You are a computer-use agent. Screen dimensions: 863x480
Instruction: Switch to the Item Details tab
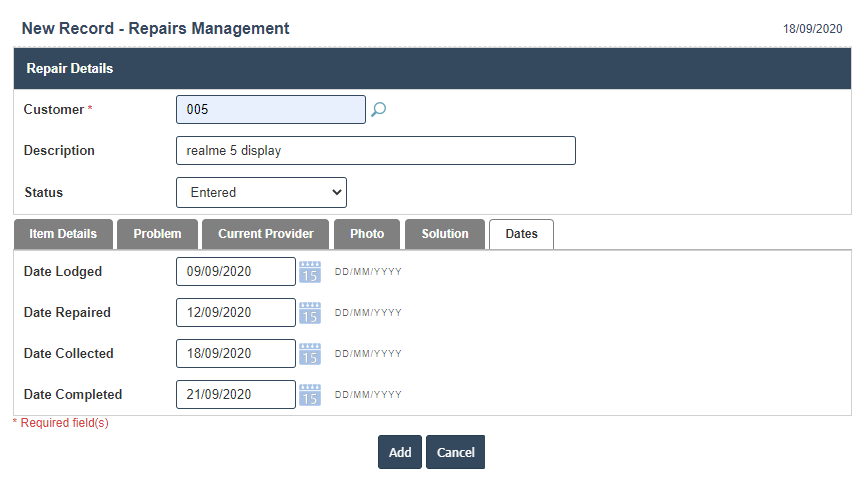pyautogui.click(x=63, y=234)
